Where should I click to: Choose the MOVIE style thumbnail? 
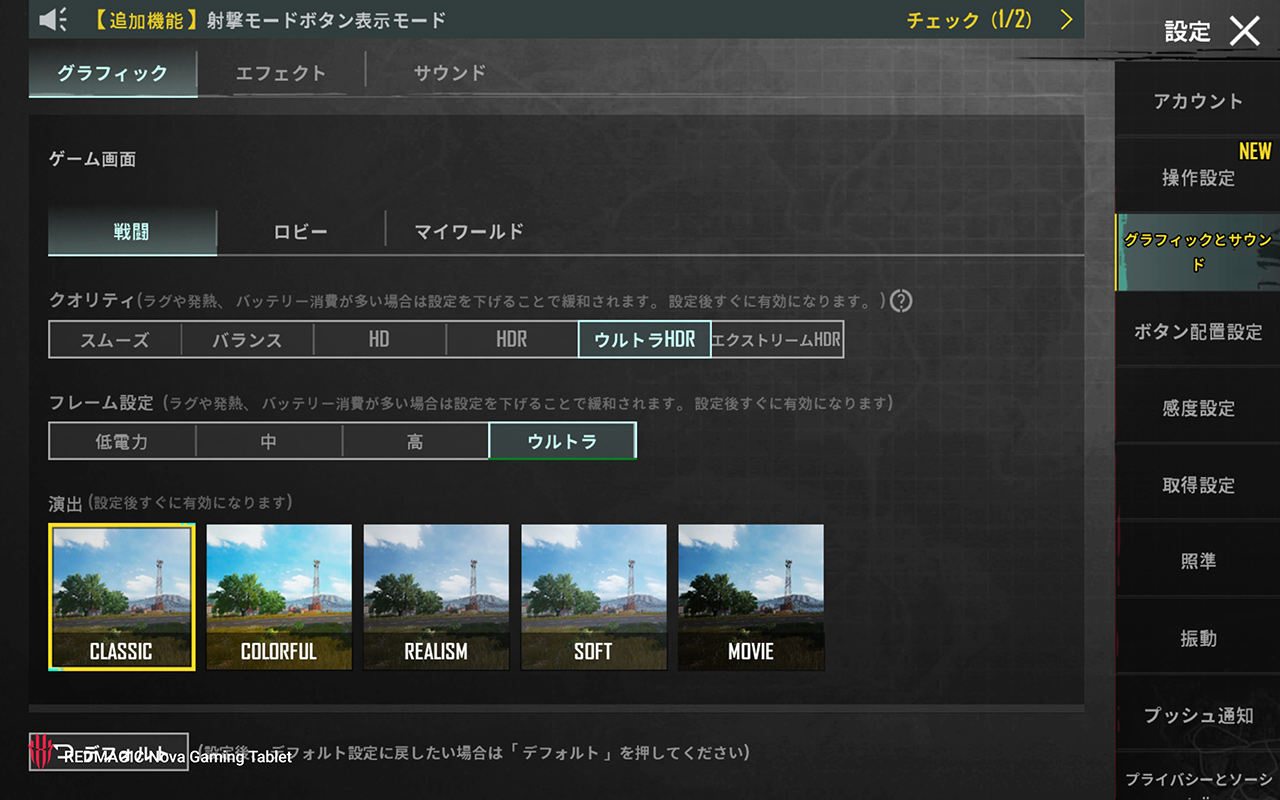pos(751,597)
